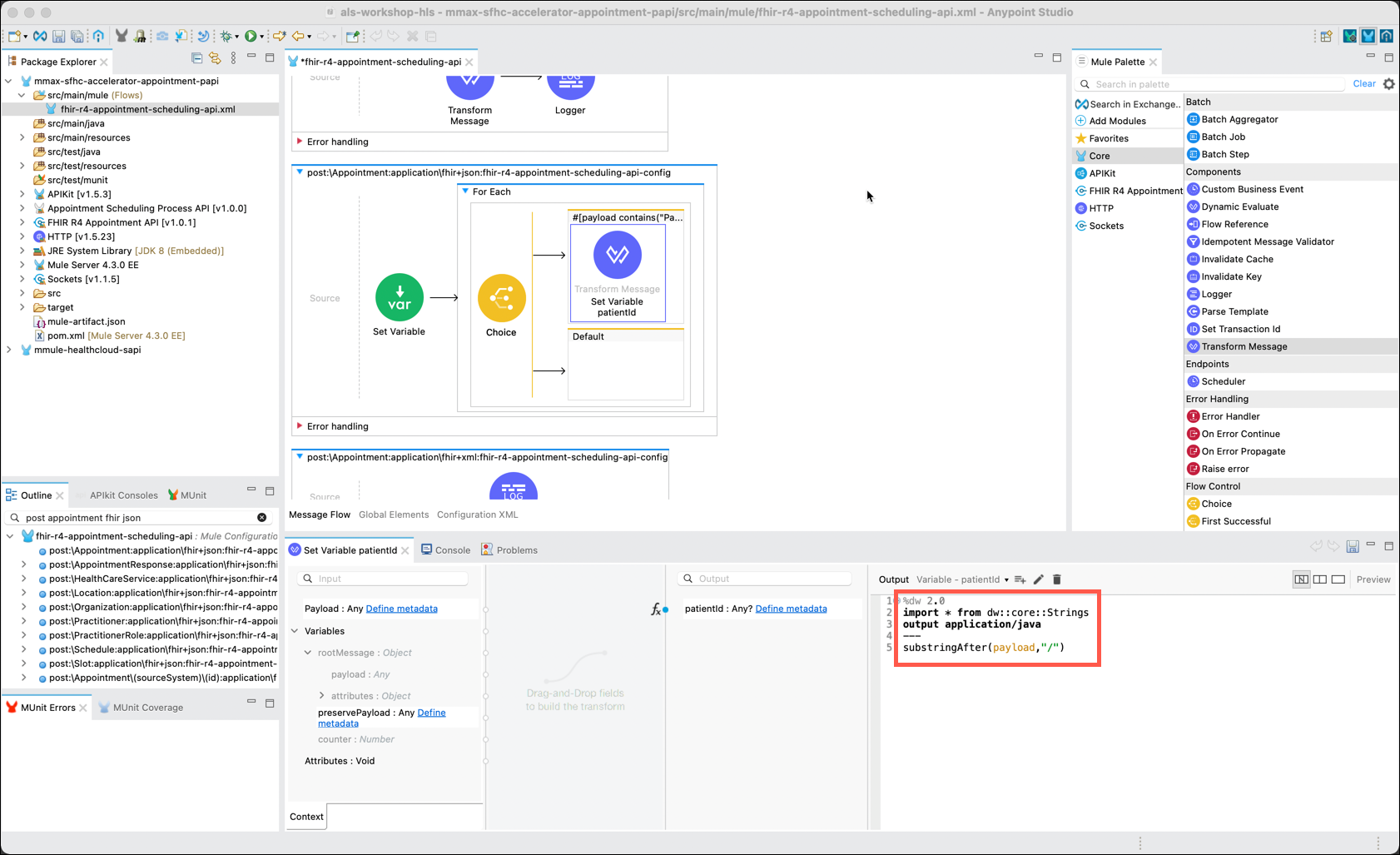
Task: Open the Problems tab
Action: click(x=509, y=550)
